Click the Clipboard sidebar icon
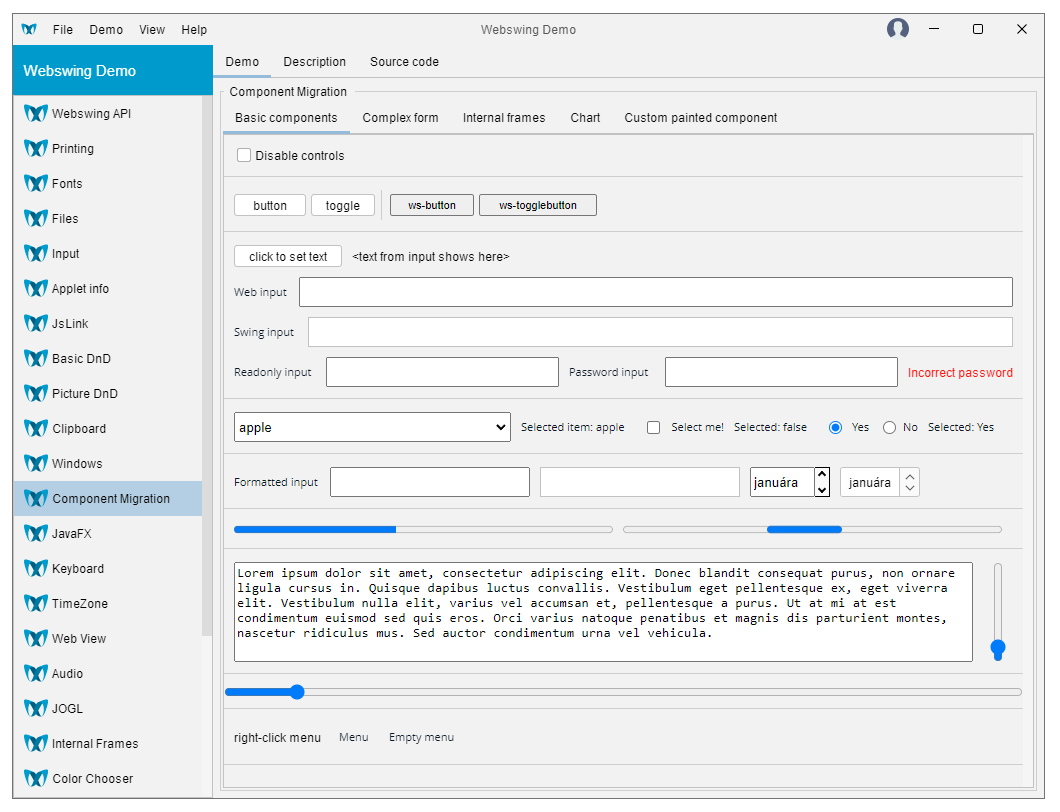This screenshot has height=812, width=1060. (x=36, y=429)
